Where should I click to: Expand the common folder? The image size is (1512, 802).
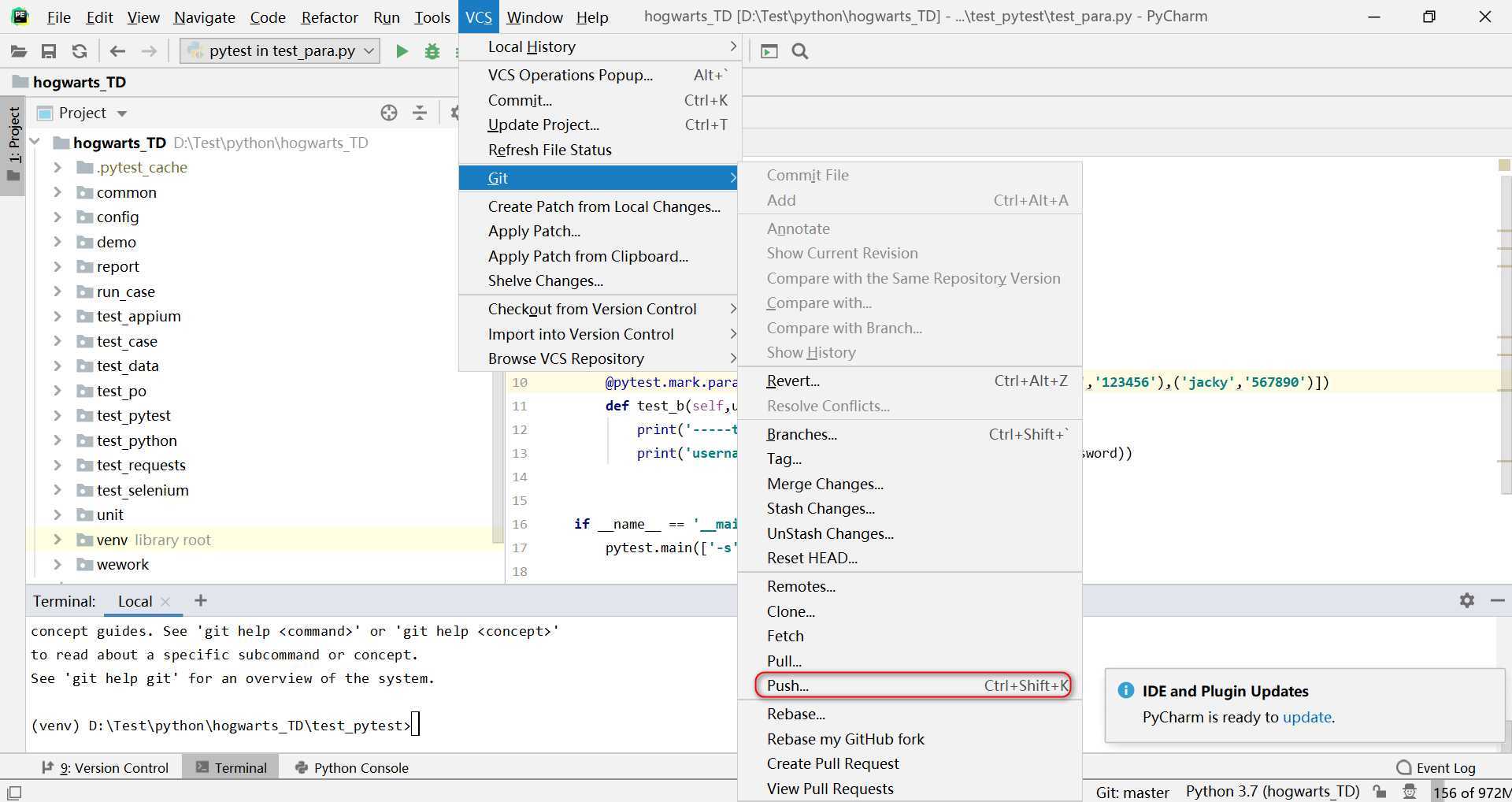tap(57, 192)
